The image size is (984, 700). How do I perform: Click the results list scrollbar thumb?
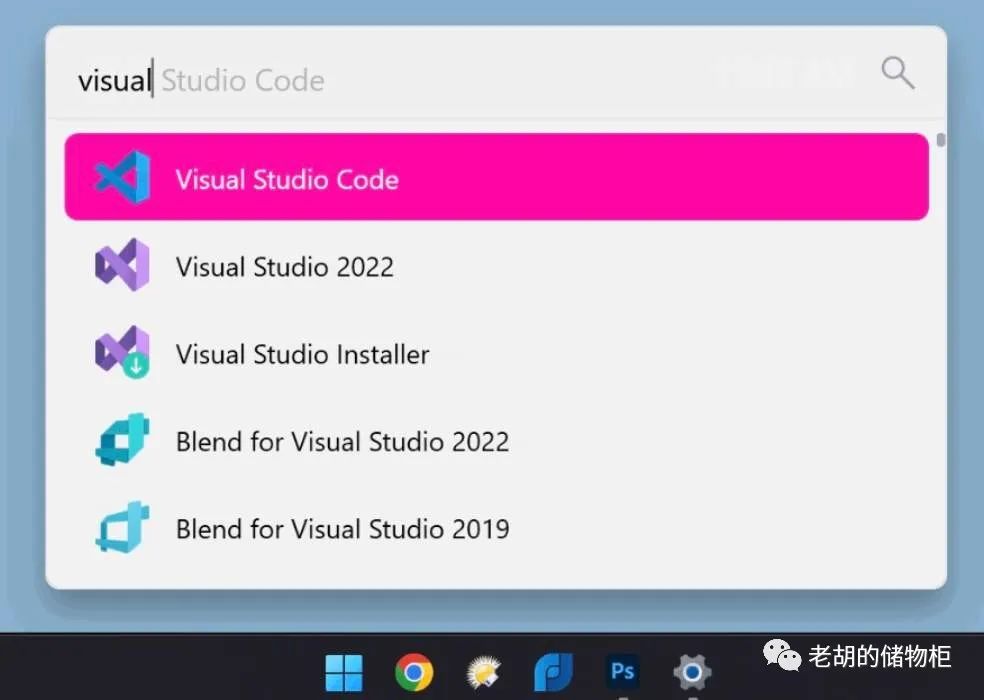pos(940,140)
